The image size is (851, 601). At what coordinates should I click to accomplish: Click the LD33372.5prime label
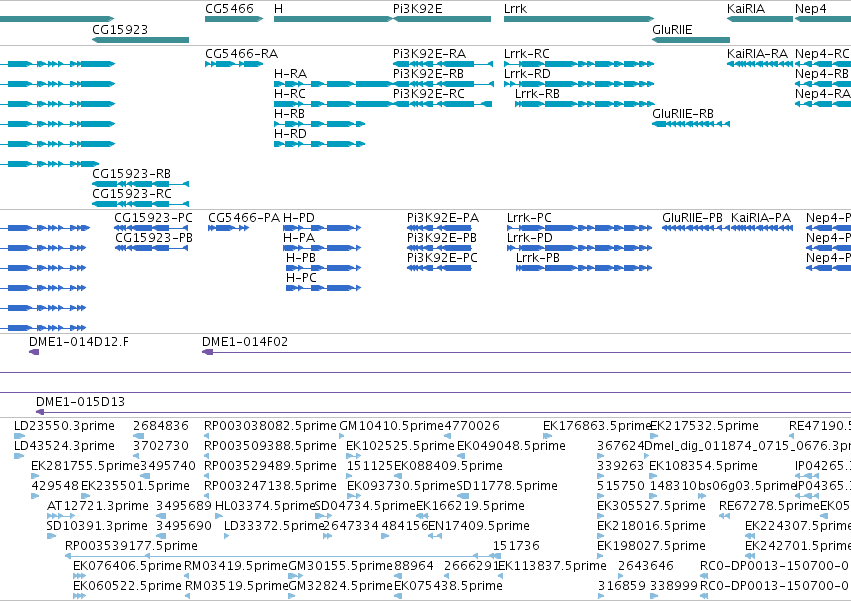coord(274,526)
